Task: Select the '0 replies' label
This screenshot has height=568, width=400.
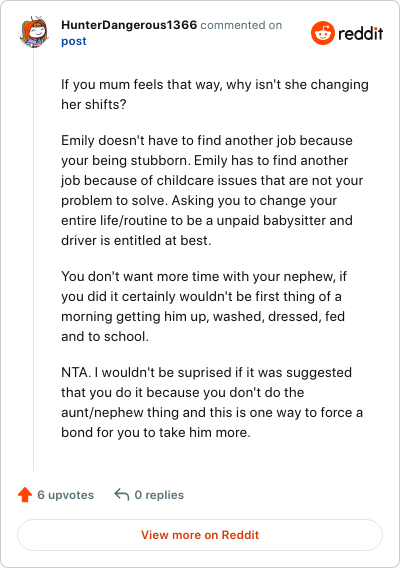Action: (159, 495)
